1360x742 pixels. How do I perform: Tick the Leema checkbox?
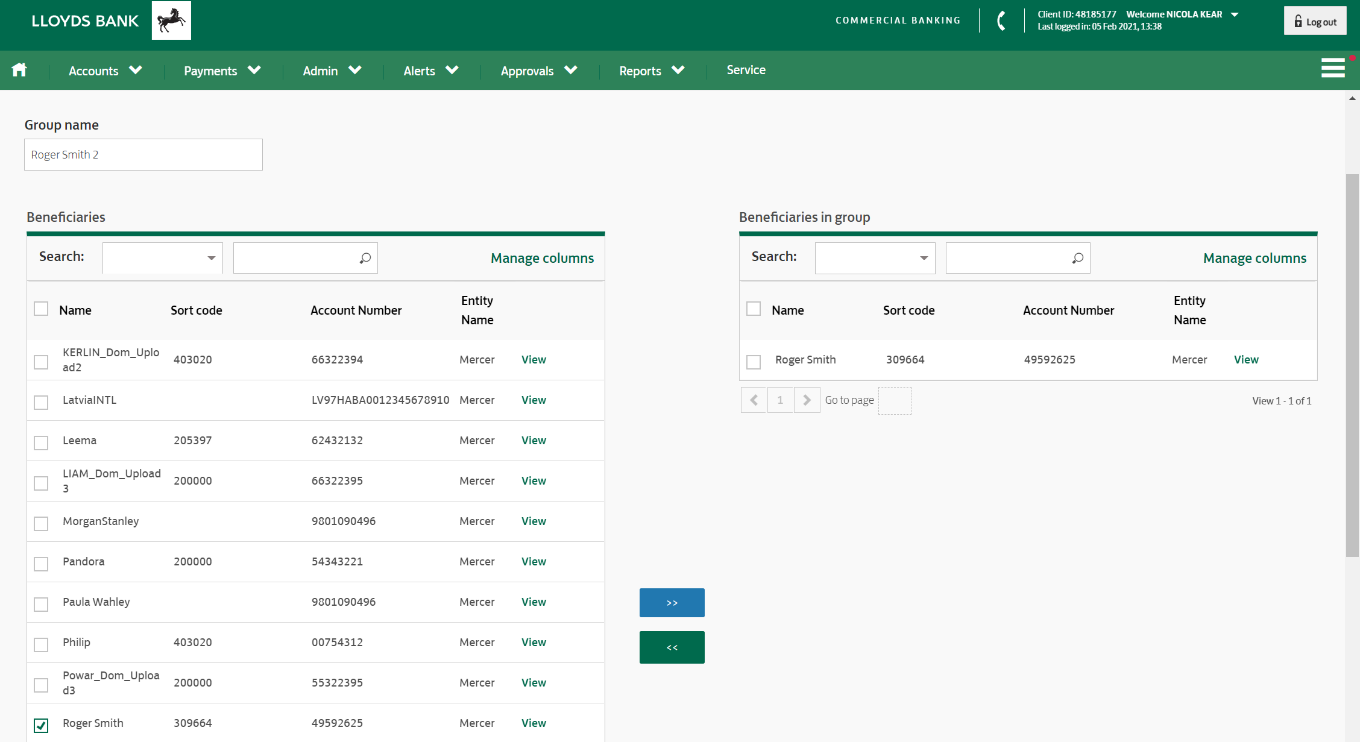41,443
